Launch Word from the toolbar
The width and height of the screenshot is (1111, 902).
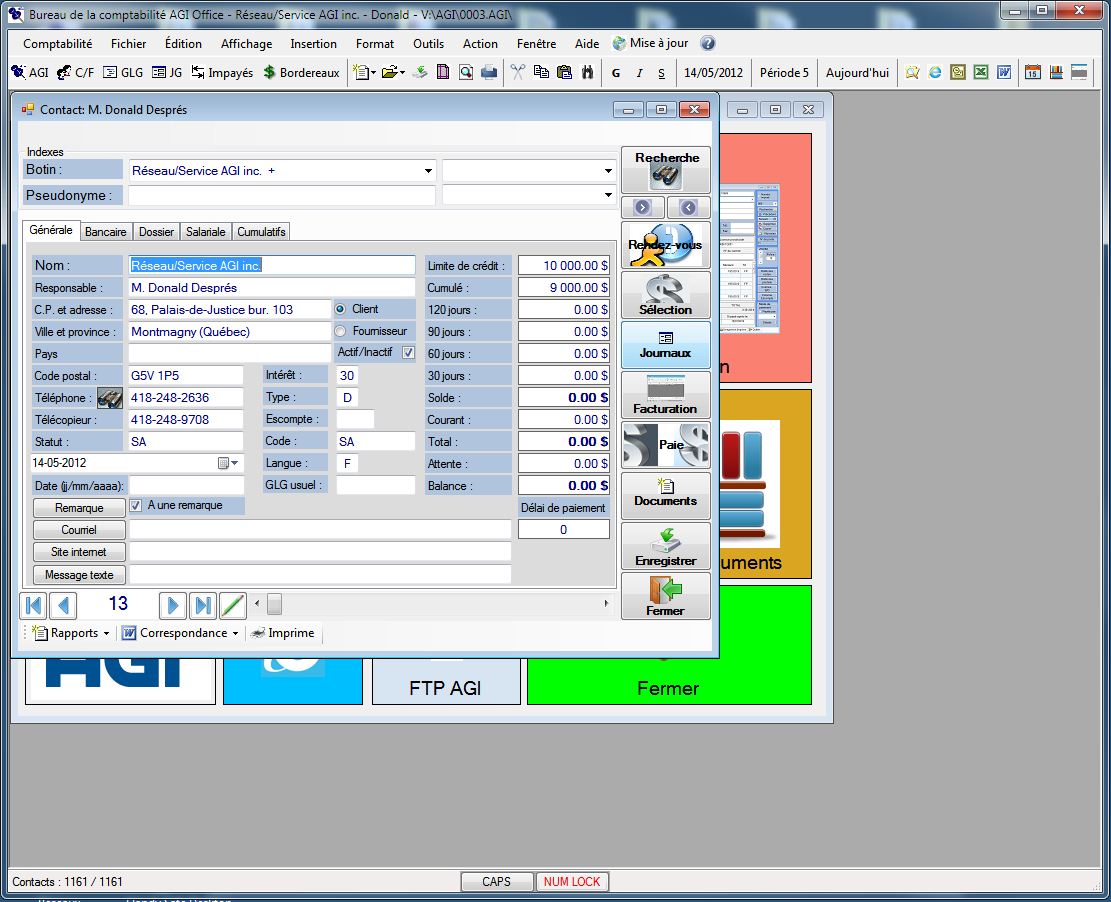coord(1004,72)
